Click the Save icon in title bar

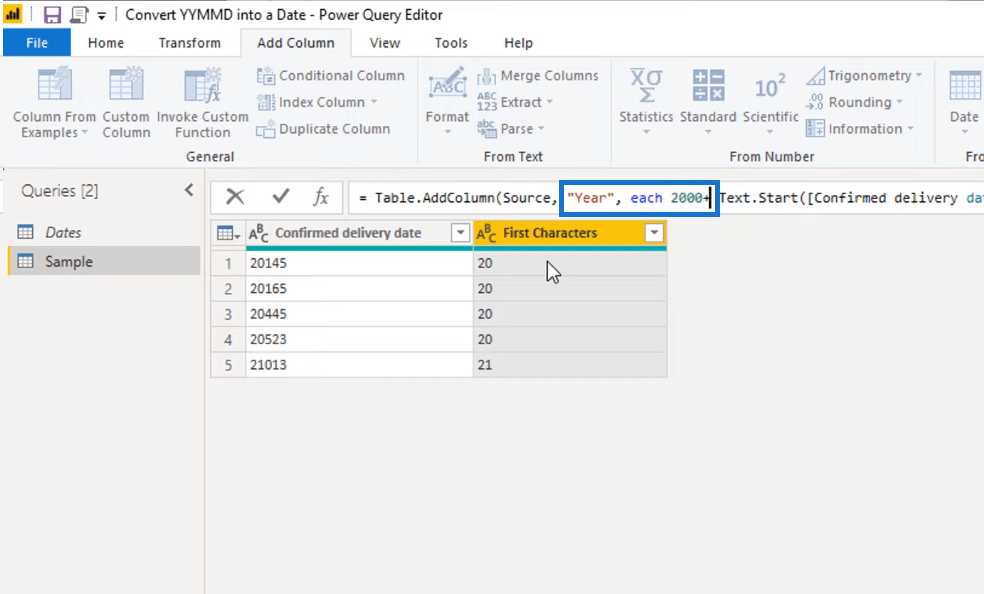click(52, 14)
